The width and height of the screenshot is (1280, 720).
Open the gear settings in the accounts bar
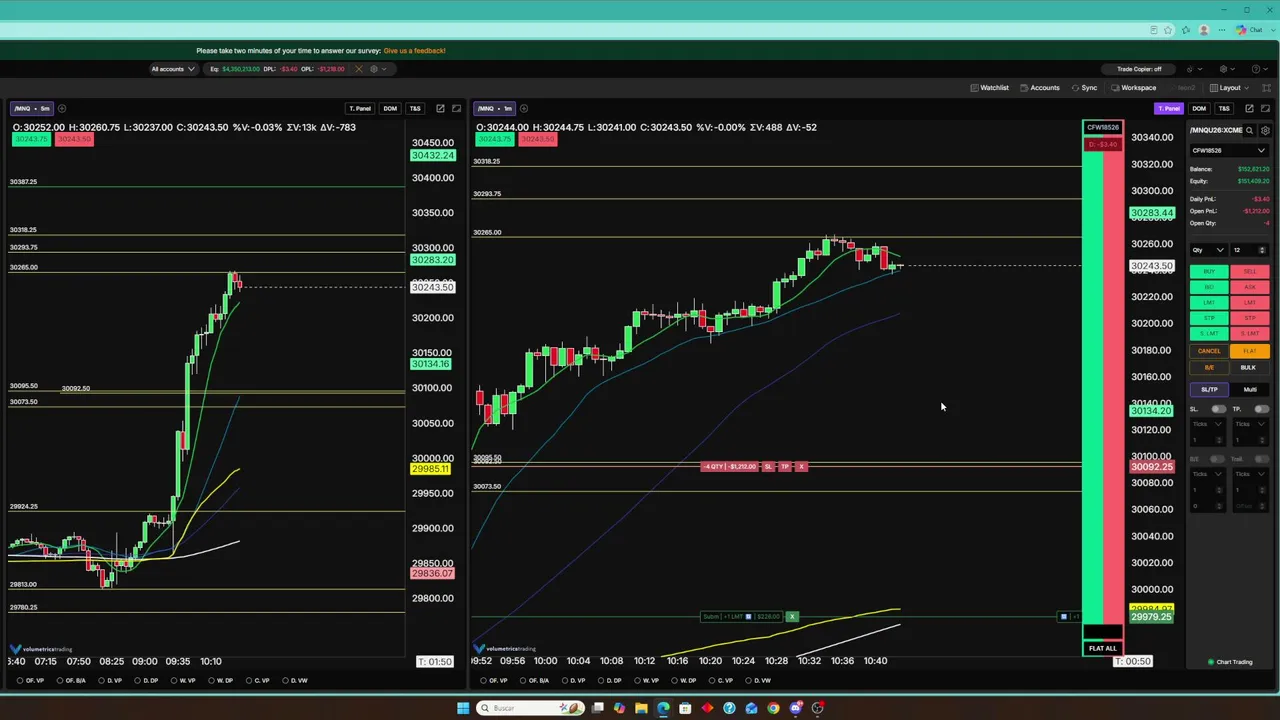coord(374,69)
